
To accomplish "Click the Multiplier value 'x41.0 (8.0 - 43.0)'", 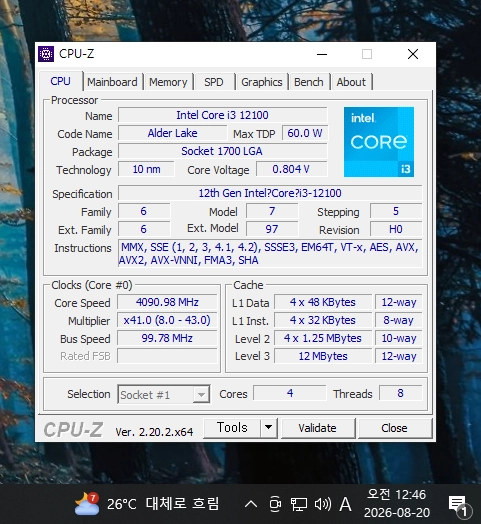I will (167, 320).
